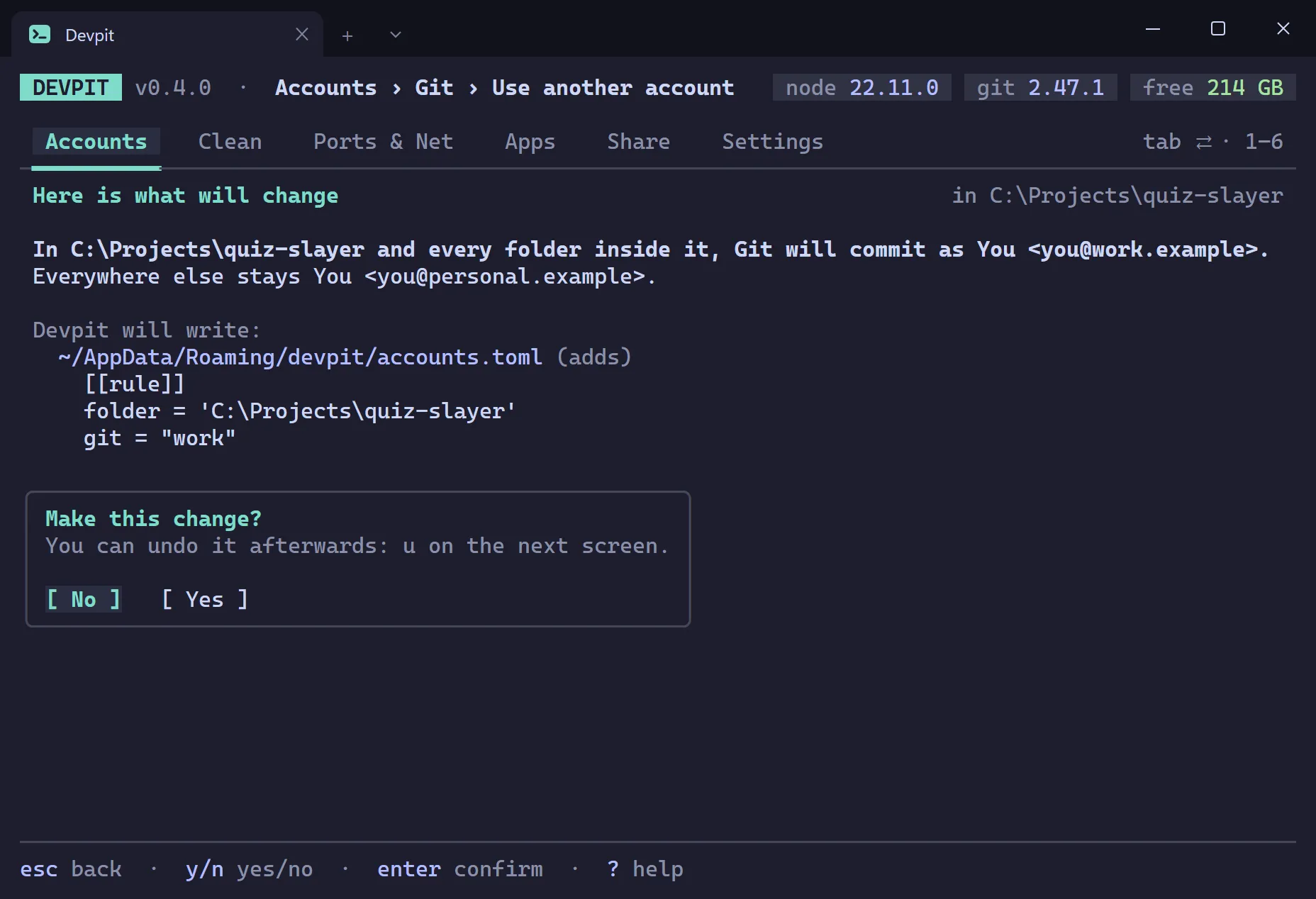Navigate to Git breadcrumb
The width and height of the screenshot is (1316, 899).
coord(434,87)
